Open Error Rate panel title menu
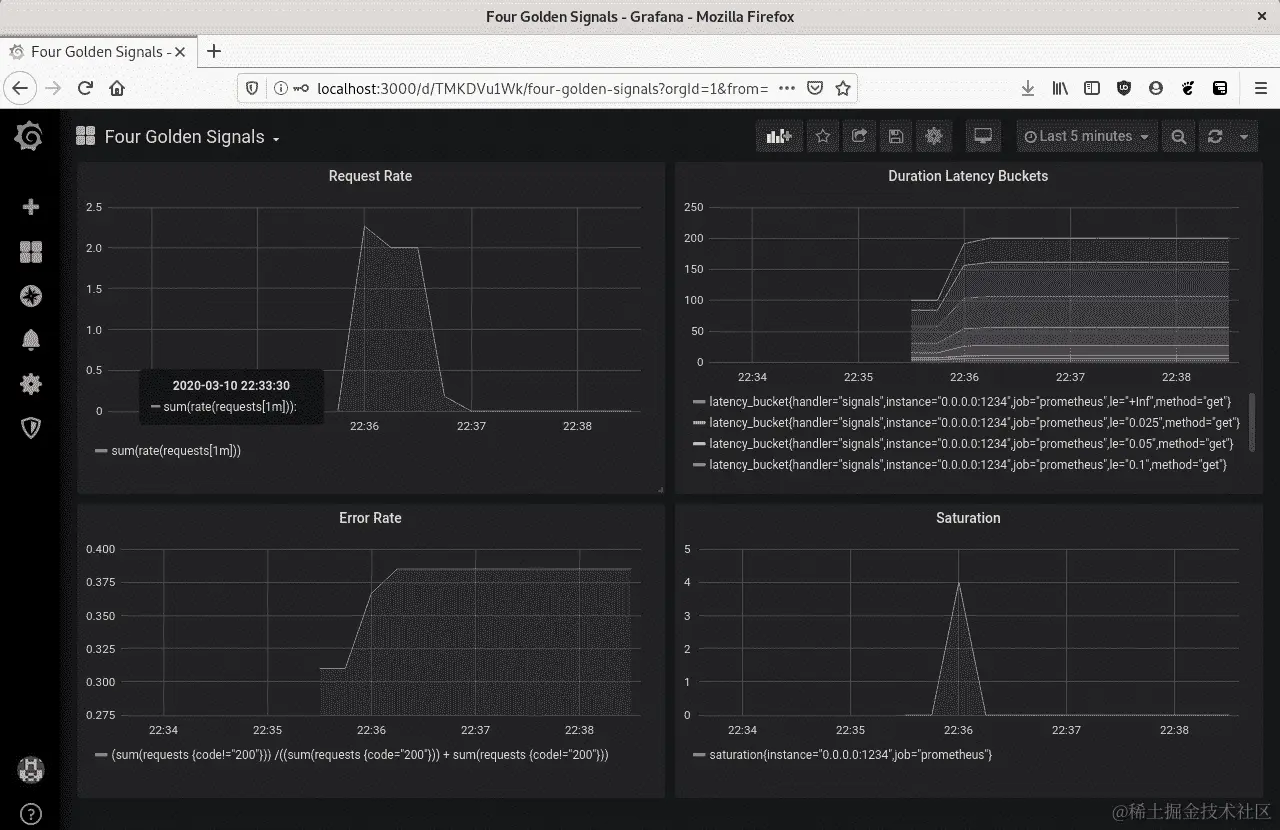The image size is (1280, 830). click(x=370, y=518)
